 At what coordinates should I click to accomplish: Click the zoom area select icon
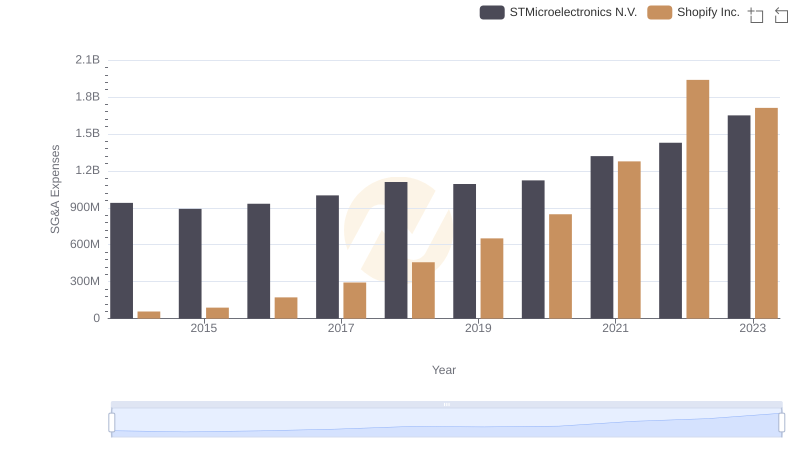(756, 15)
